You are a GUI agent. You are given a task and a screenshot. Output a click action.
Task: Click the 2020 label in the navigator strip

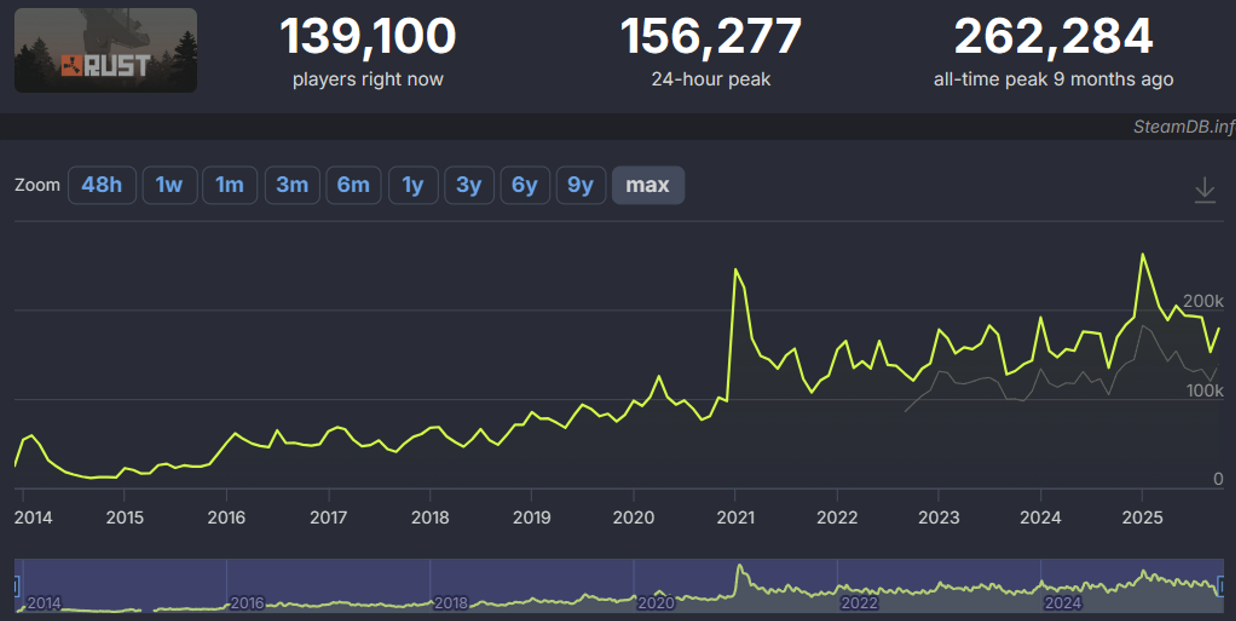pyautogui.click(x=656, y=604)
